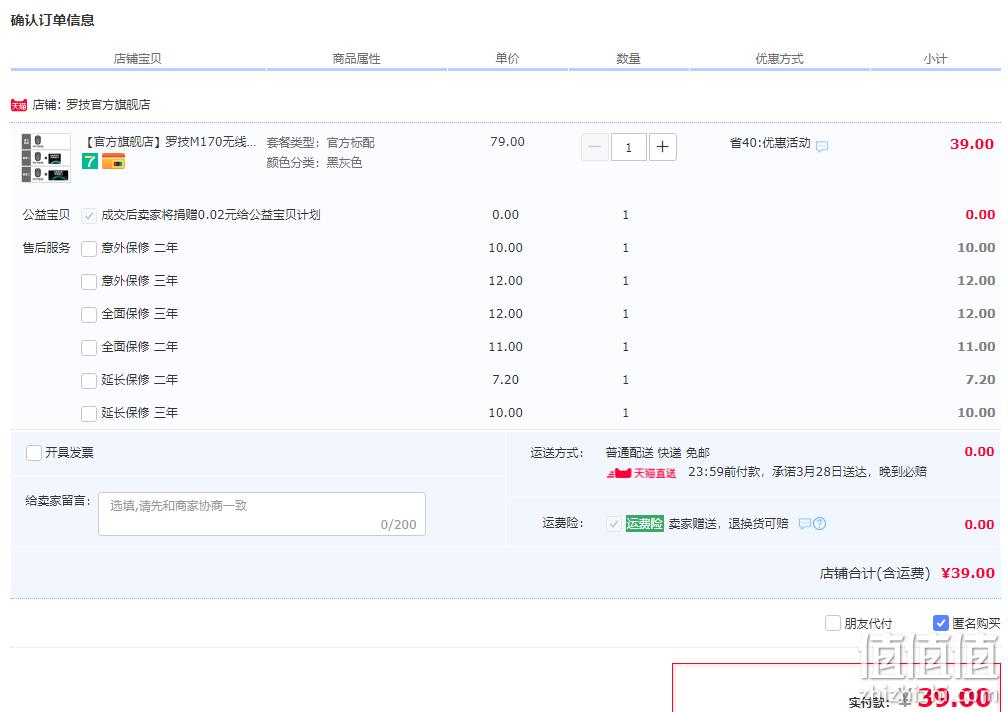Open the comment bubble beside 退换货可赔
This screenshot has width=1008, height=712.
804,524
